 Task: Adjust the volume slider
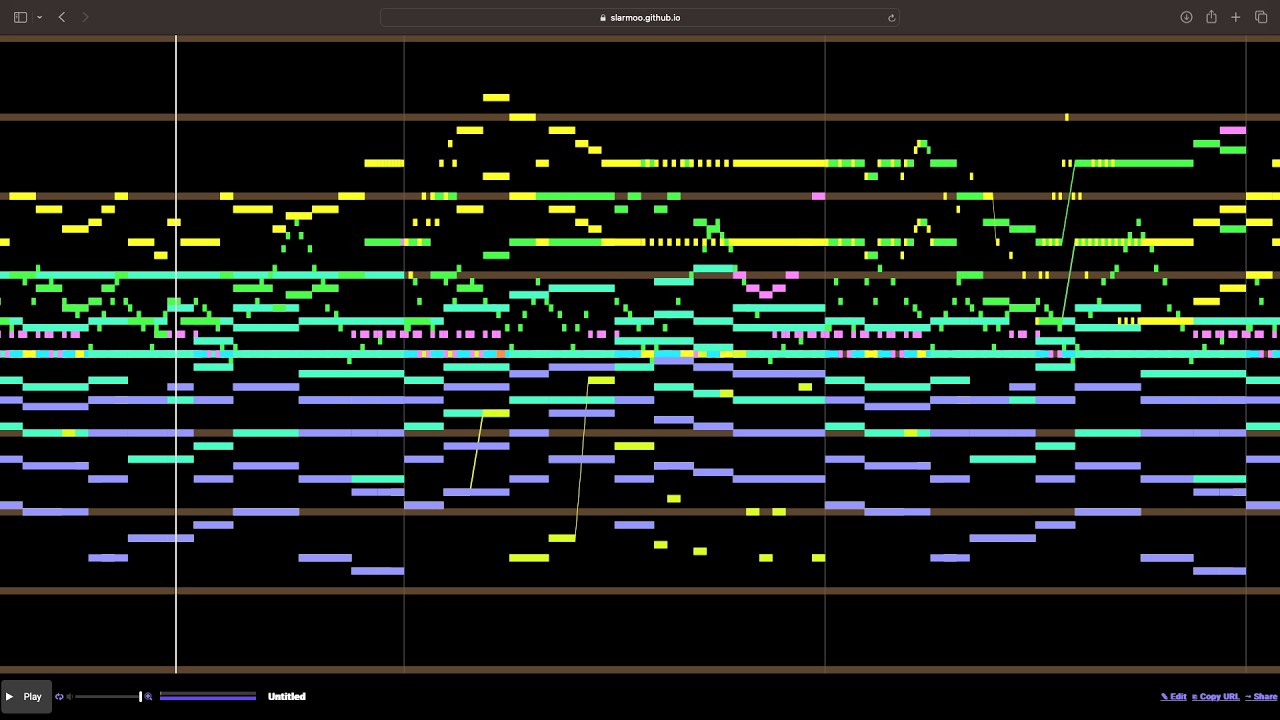(108, 697)
